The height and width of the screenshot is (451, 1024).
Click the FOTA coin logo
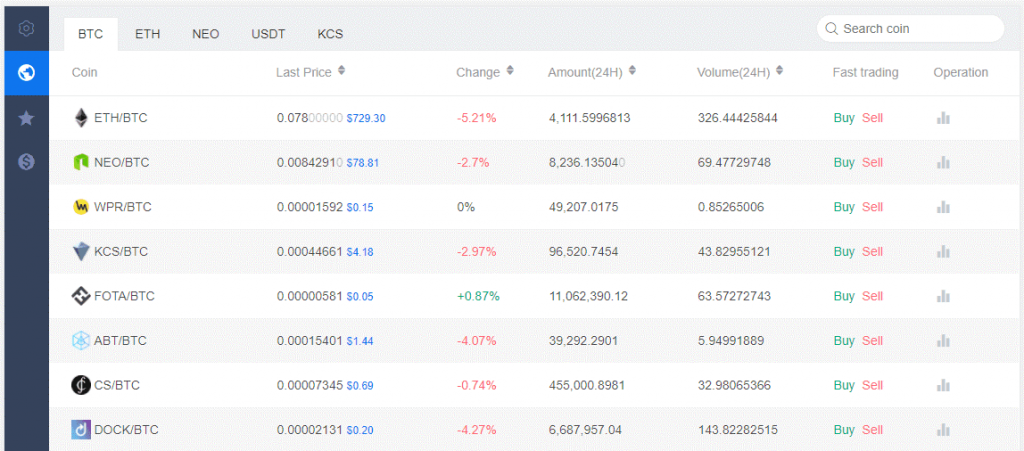[80, 296]
